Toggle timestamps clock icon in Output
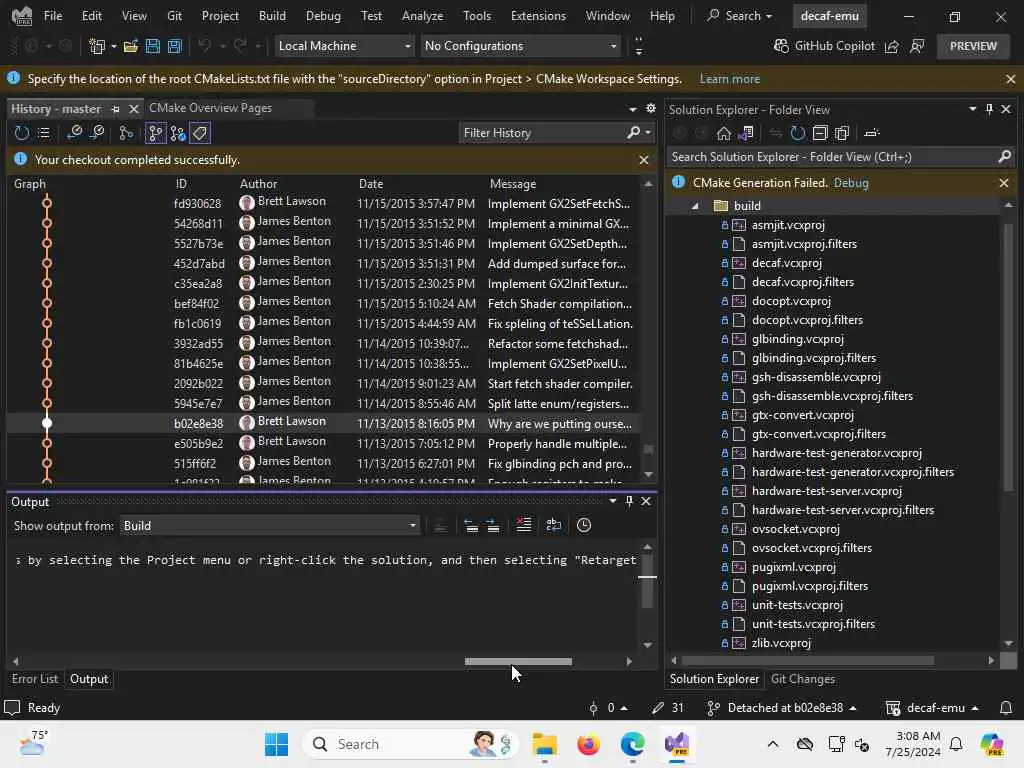Image resolution: width=1024 pixels, height=768 pixels. 584,525
